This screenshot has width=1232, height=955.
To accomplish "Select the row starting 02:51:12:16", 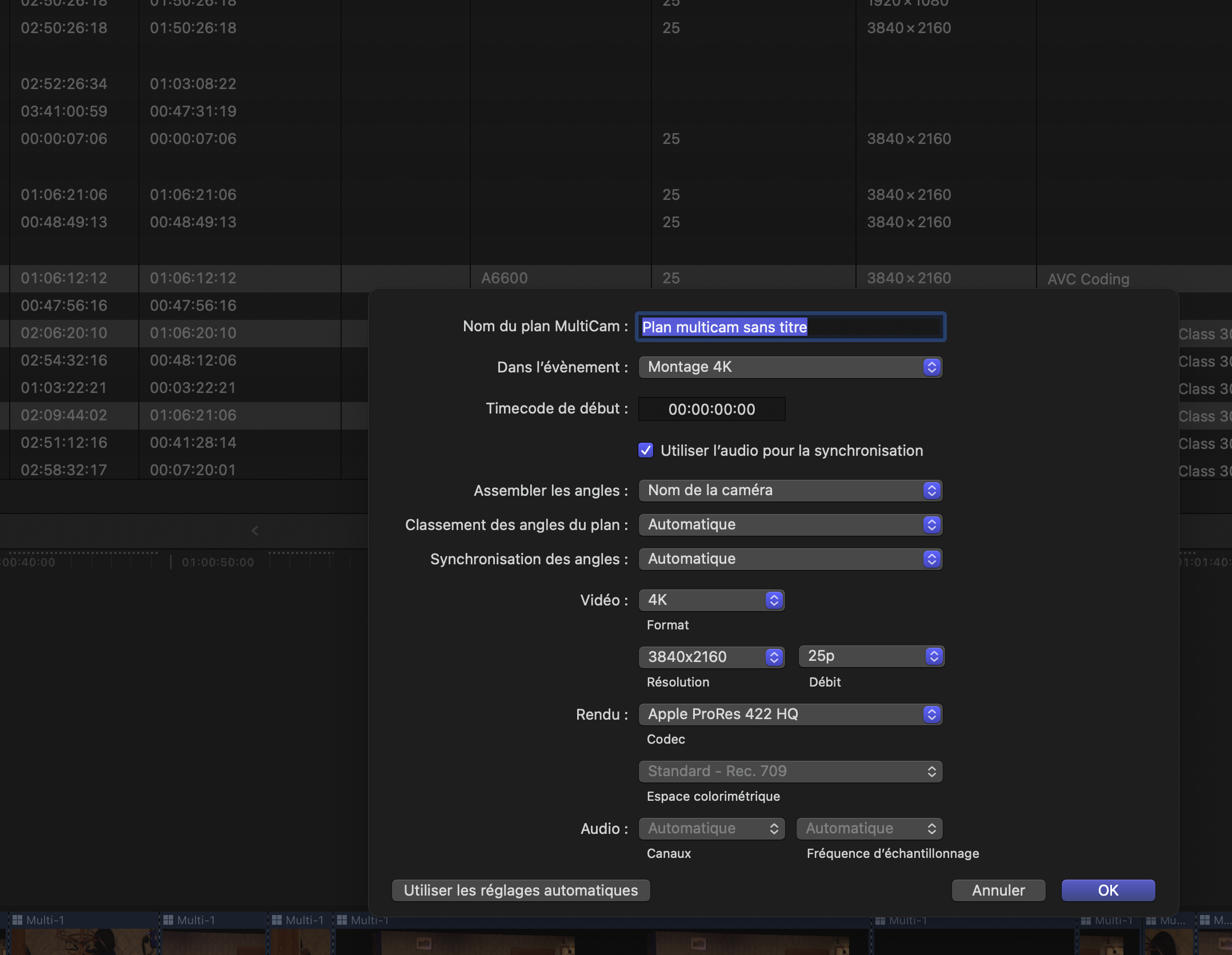I will 183,443.
